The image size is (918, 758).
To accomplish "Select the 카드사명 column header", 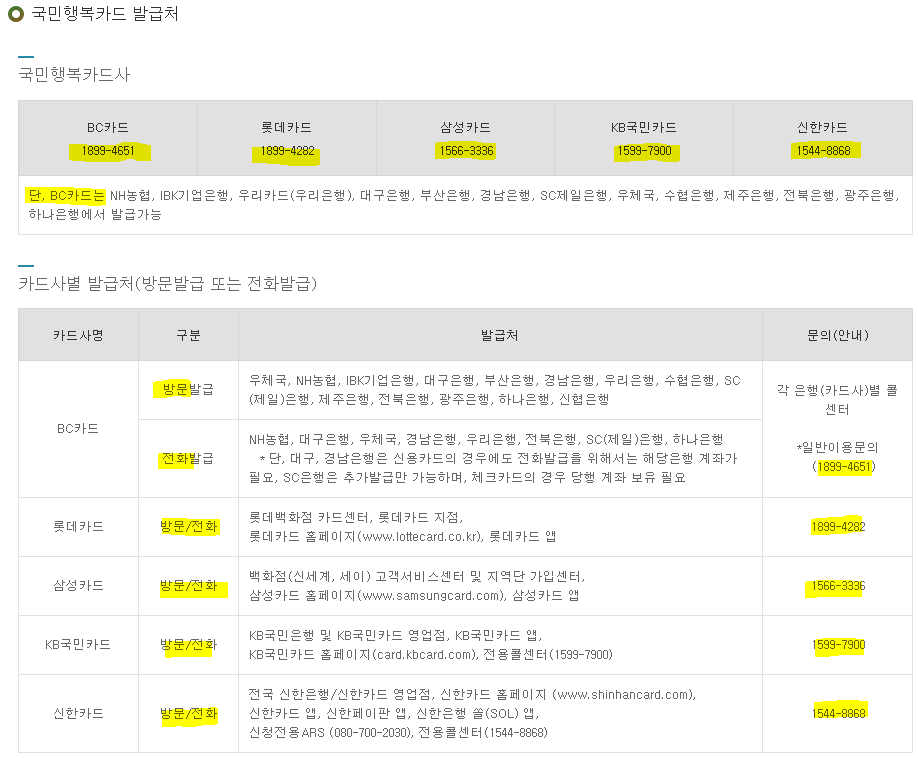I will click(x=78, y=335).
